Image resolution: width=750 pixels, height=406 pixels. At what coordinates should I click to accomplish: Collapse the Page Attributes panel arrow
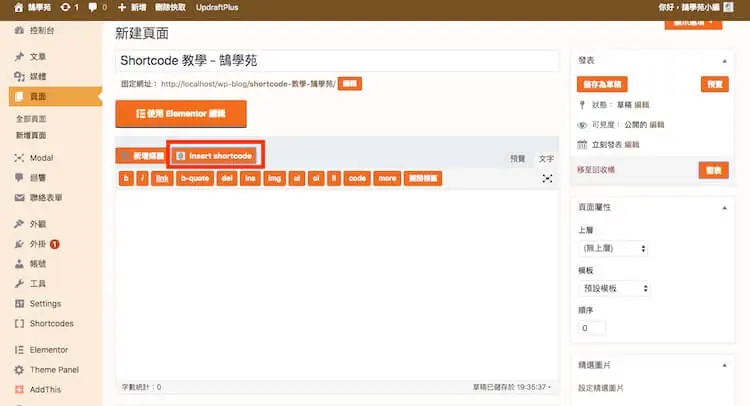point(725,208)
